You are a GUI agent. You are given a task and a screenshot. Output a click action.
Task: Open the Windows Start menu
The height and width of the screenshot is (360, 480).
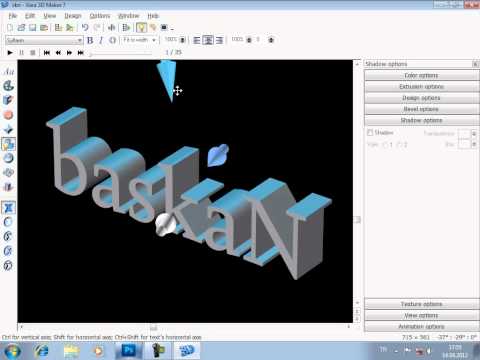click(12, 351)
